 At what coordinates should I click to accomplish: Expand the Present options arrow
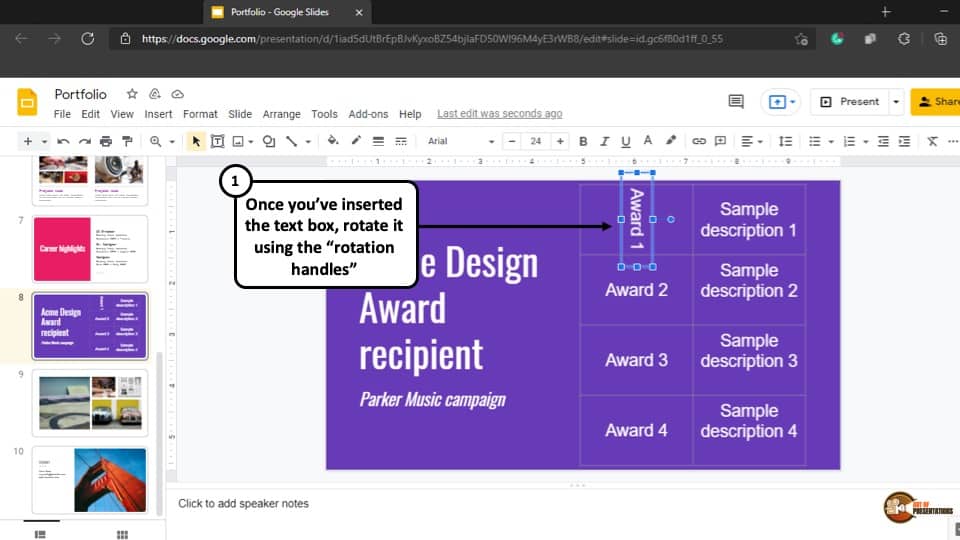point(896,102)
